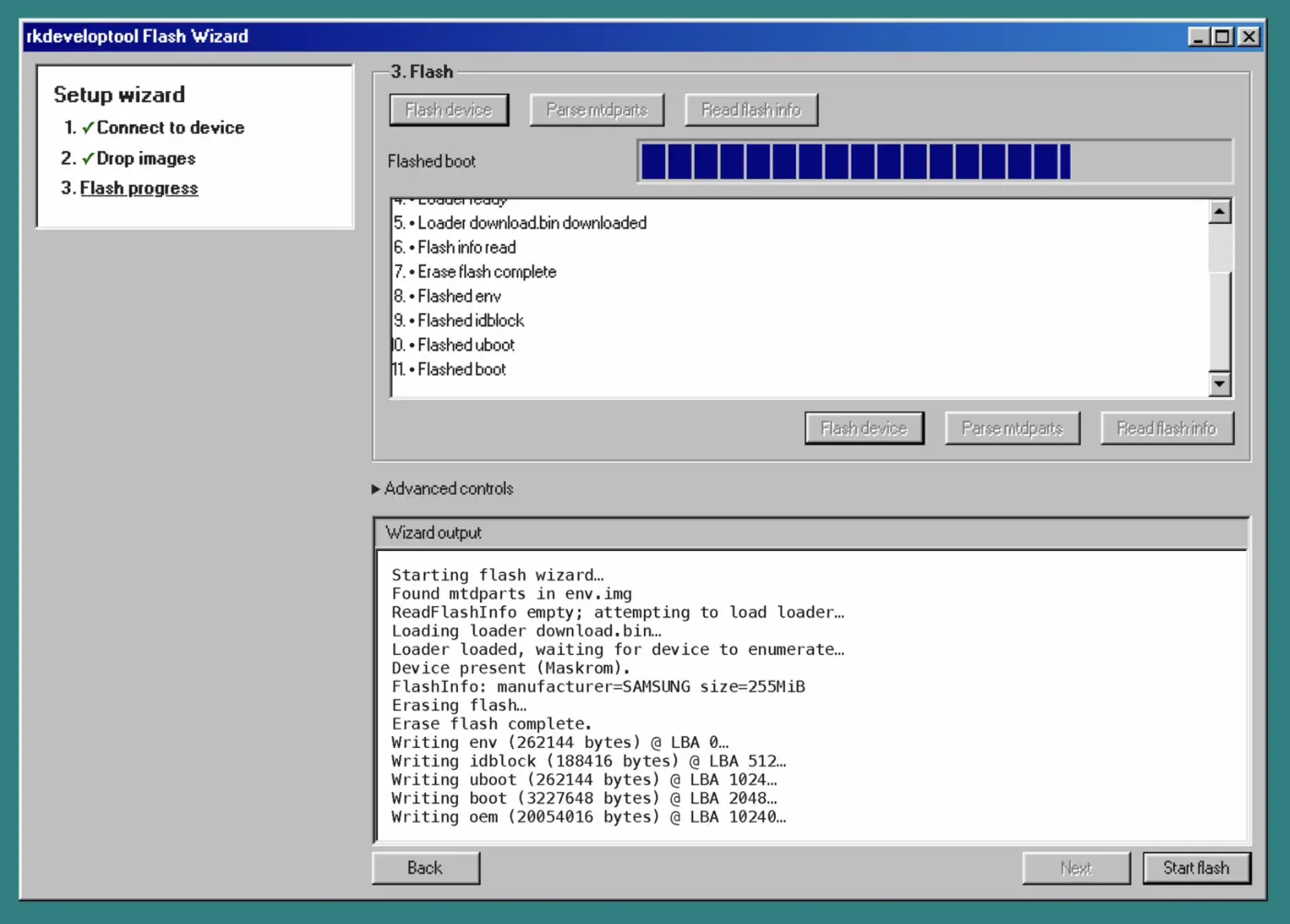Go back to the previous wizard step

(425, 867)
